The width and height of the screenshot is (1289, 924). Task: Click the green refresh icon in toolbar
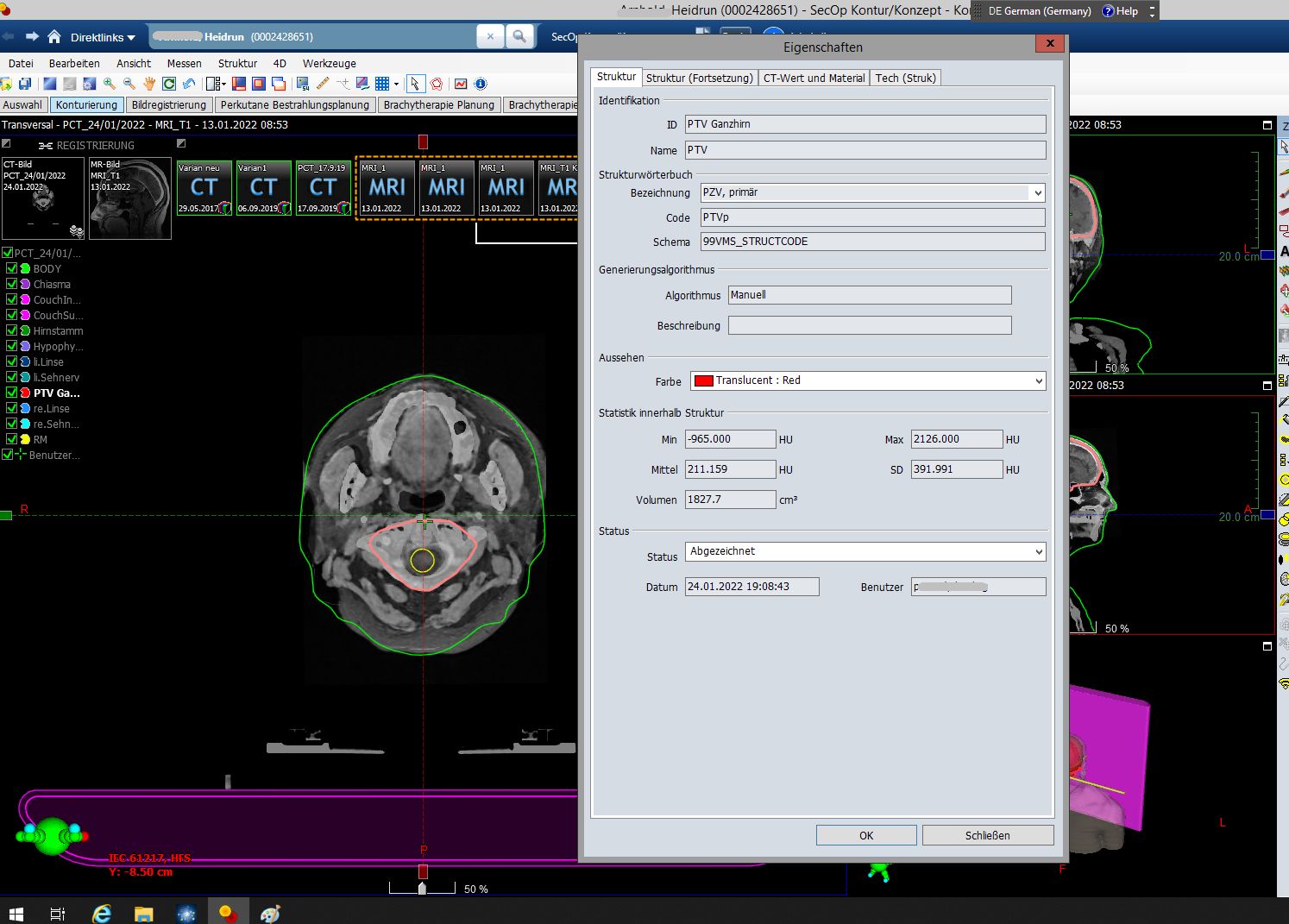pos(169,84)
